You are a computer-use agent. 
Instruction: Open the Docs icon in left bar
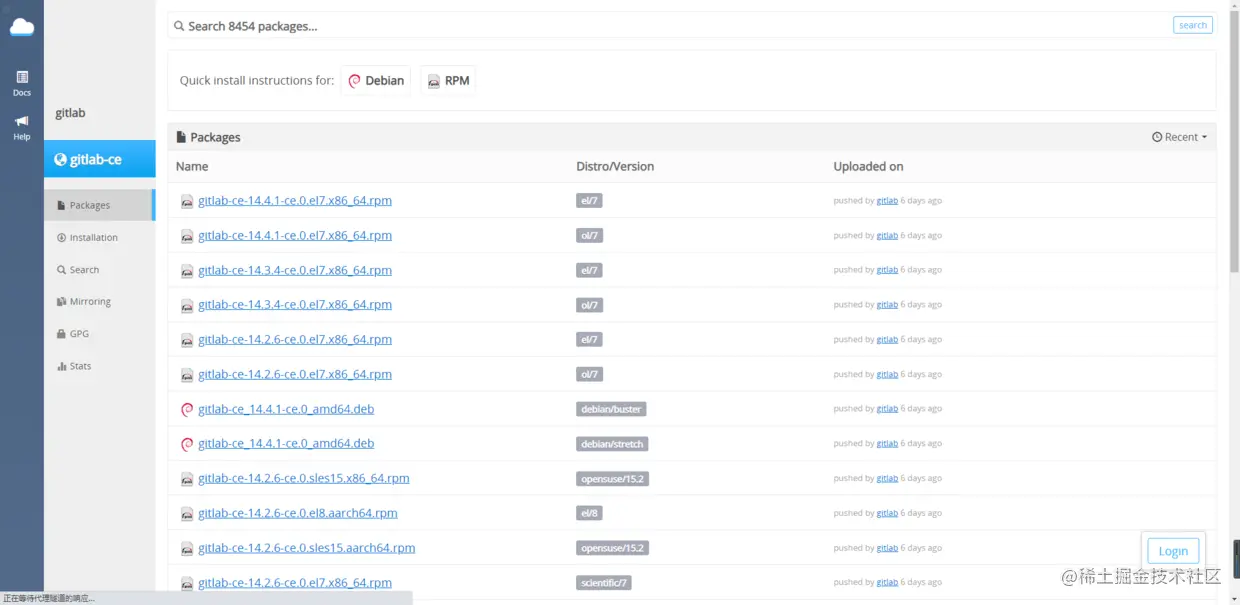tap(22, 83)
